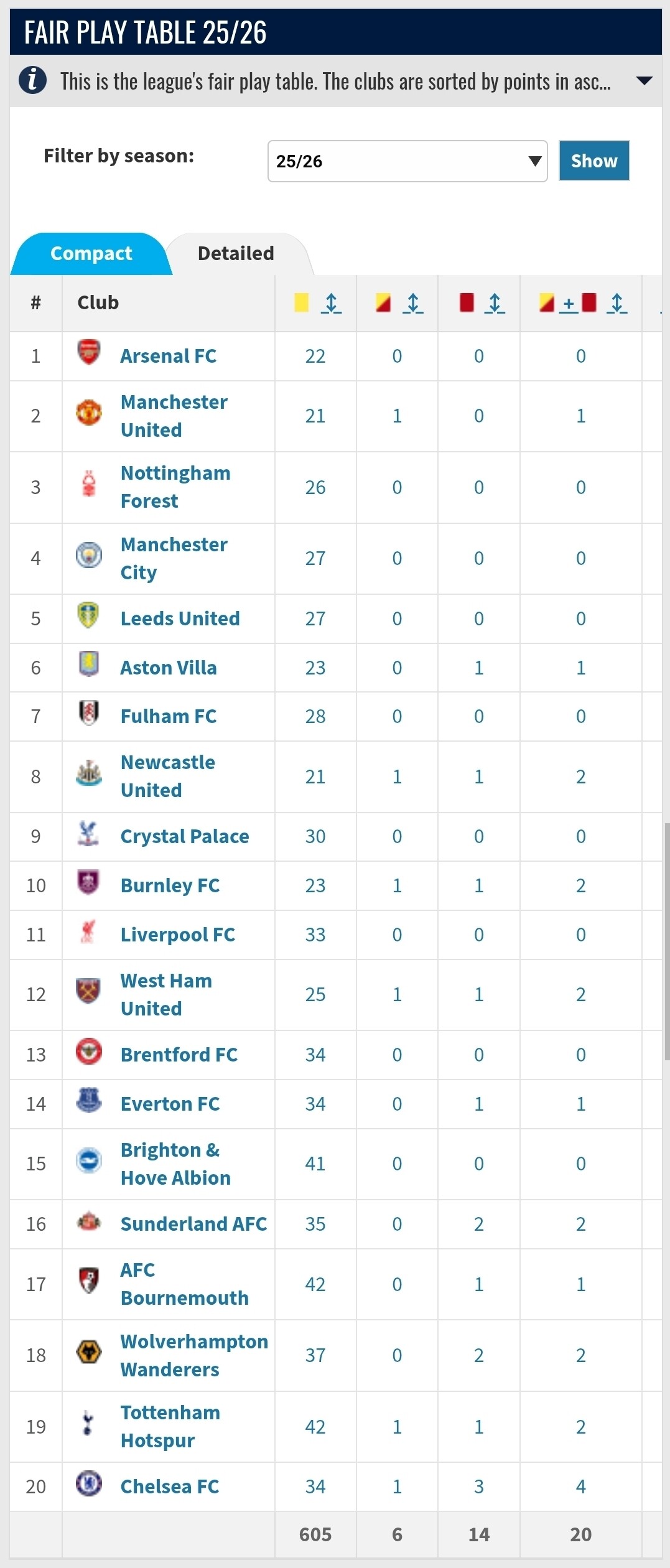Sort by combined second yellow and red column
Image resolution: width=670 pixels, height=1568 pixels.
[x=616, y=303]
